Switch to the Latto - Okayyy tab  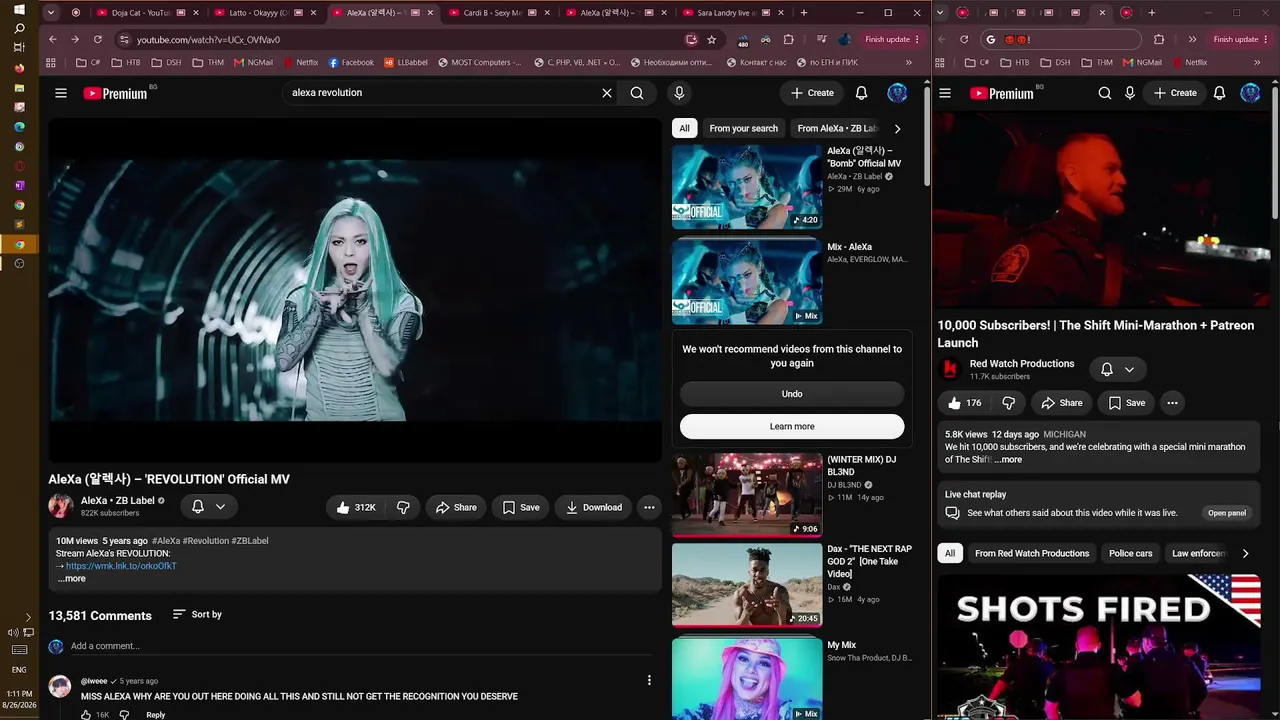pyautogui.click(x=265, y=13)
